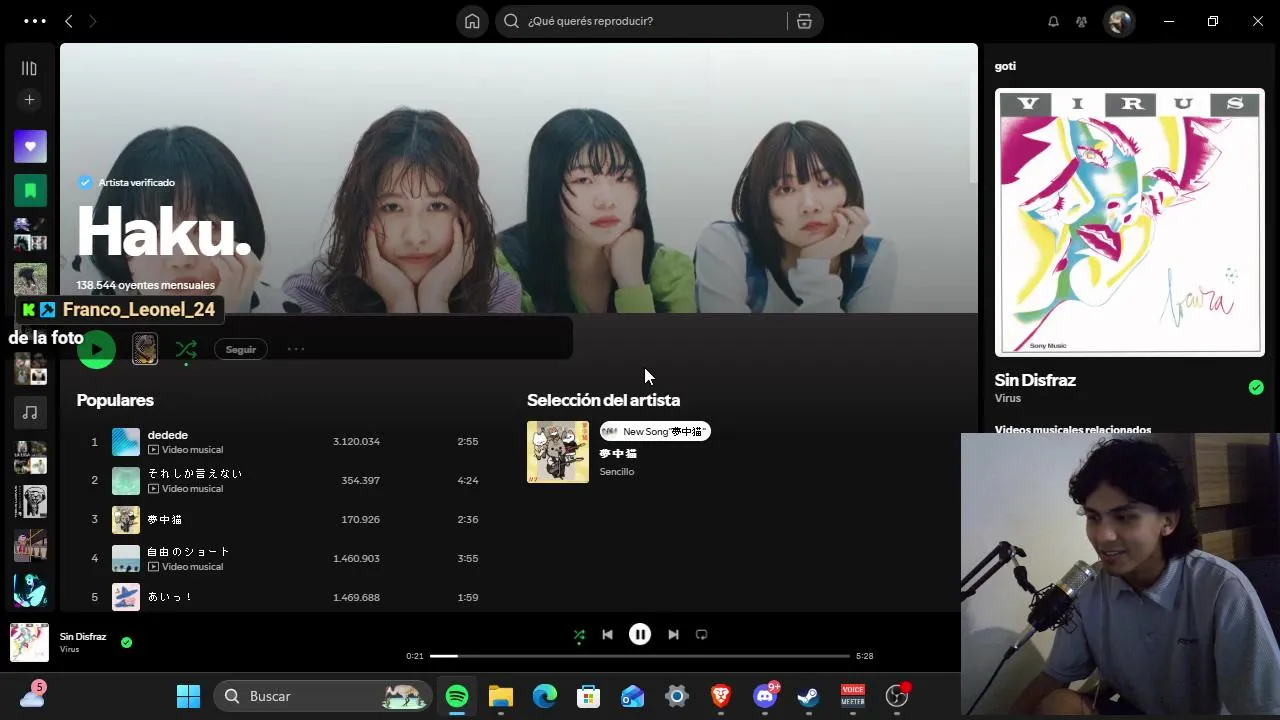Viewport: 1280px width, 720px height.
Task: Open weather widget in taskbar corner
Action: [32, 695]
